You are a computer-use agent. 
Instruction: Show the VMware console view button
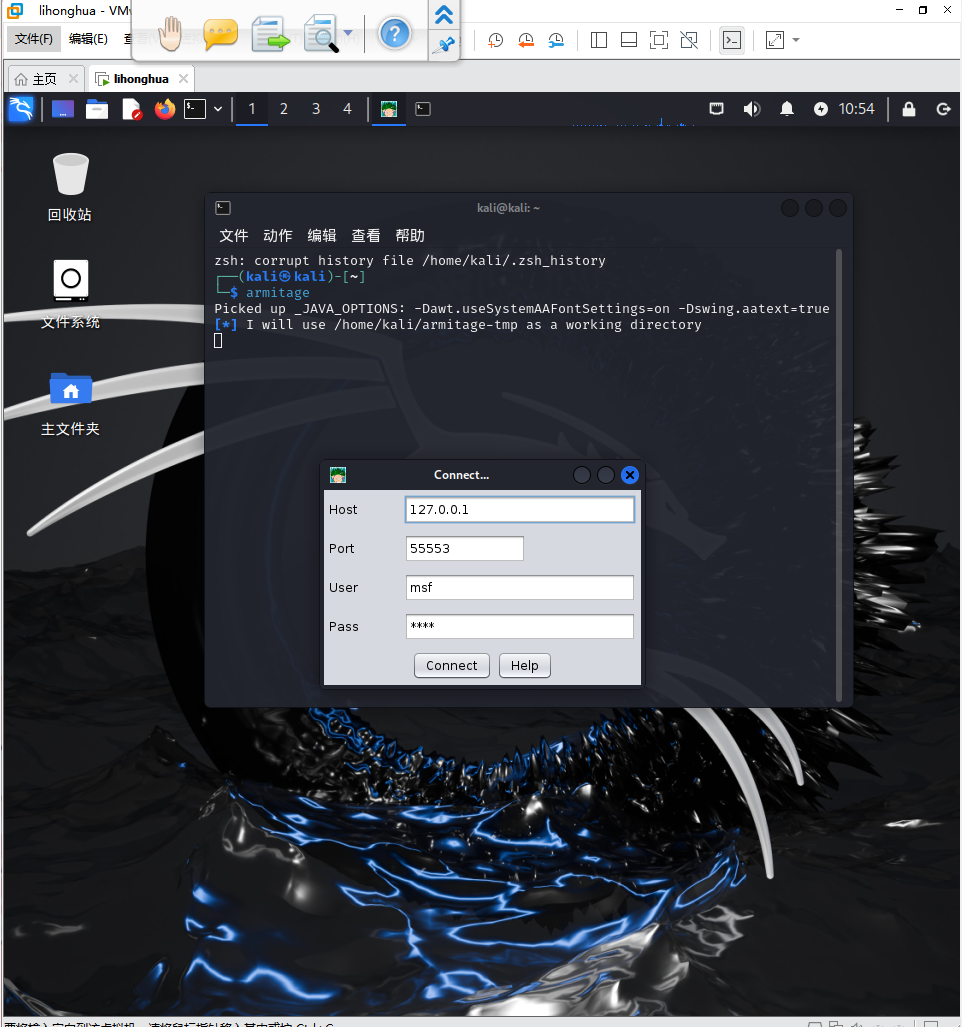731,40
